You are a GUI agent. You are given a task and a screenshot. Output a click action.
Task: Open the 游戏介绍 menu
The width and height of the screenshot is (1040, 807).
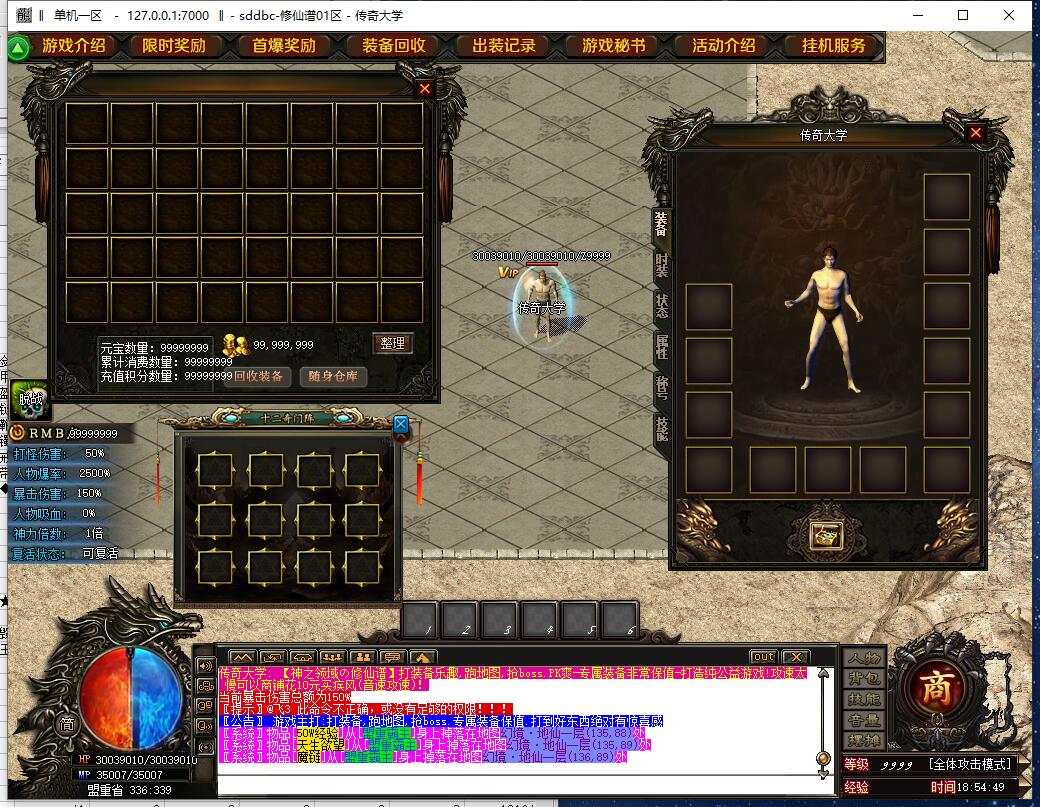coord(74,46)
